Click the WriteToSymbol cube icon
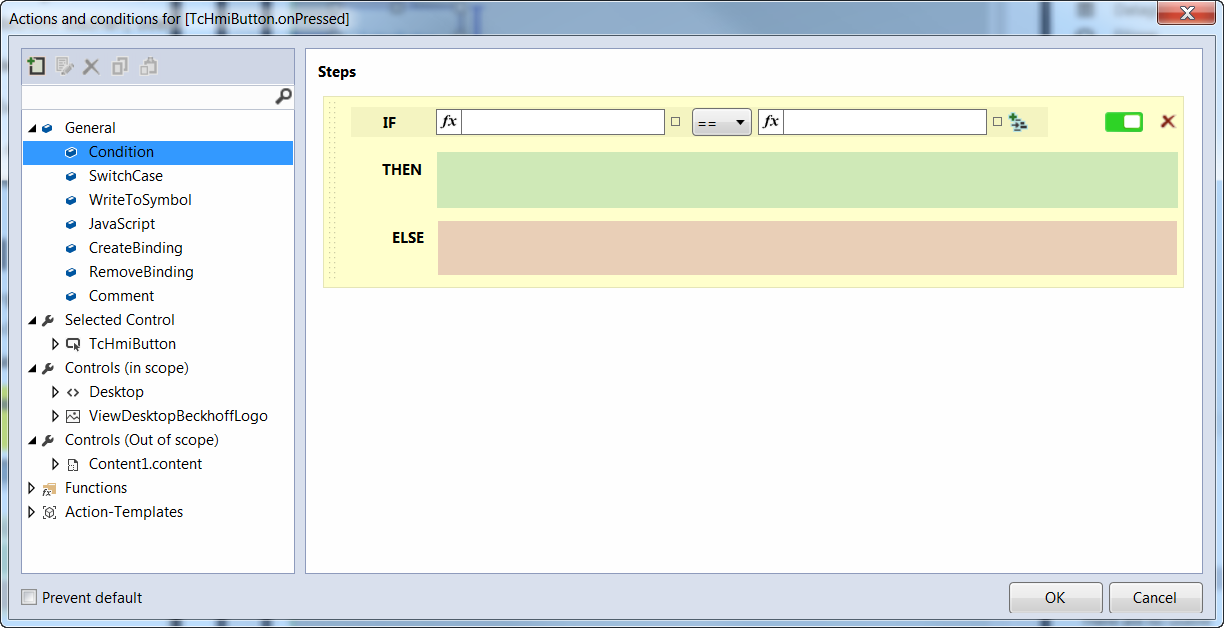This screenshot has height=628, width=1224. point(70,200)
